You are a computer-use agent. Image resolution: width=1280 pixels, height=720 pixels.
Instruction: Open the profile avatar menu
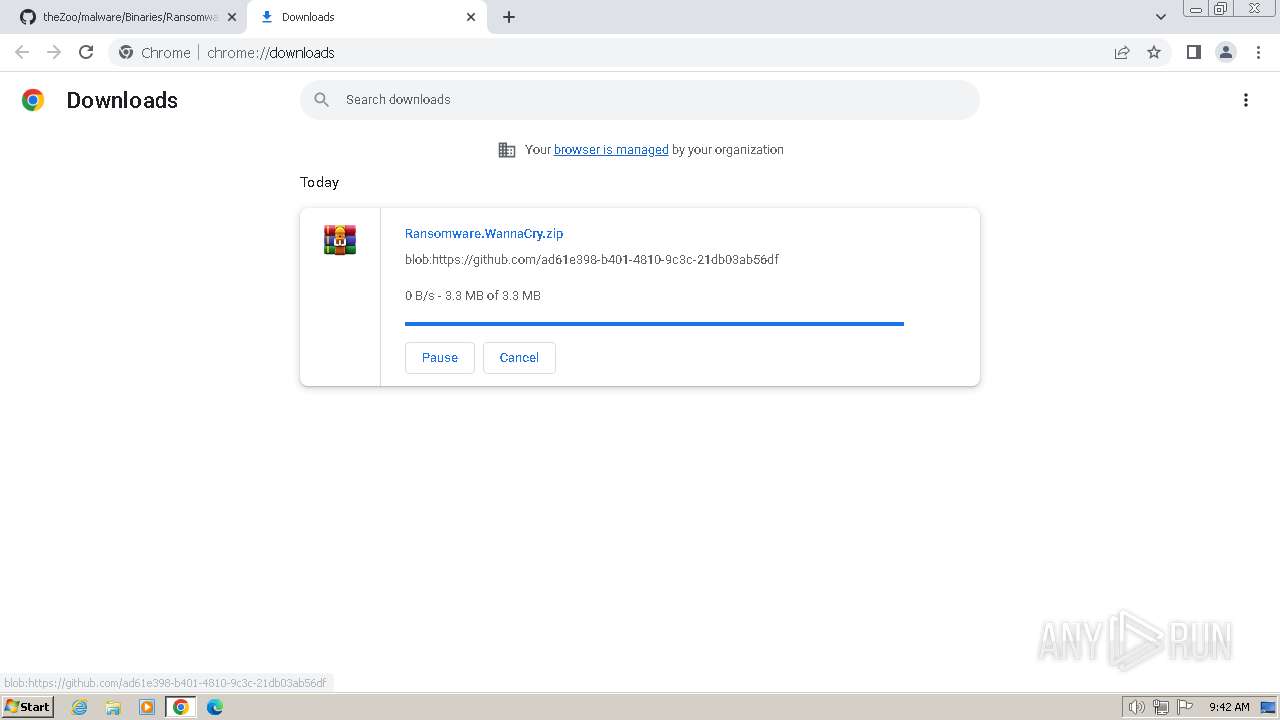click(1226, 53)
